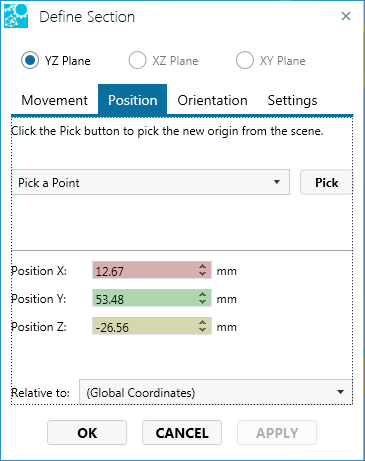Image resolution: width=365 pixels, height=461 pixels.
Task: Select XY Plane as section plane
Action: pos(245,61)
